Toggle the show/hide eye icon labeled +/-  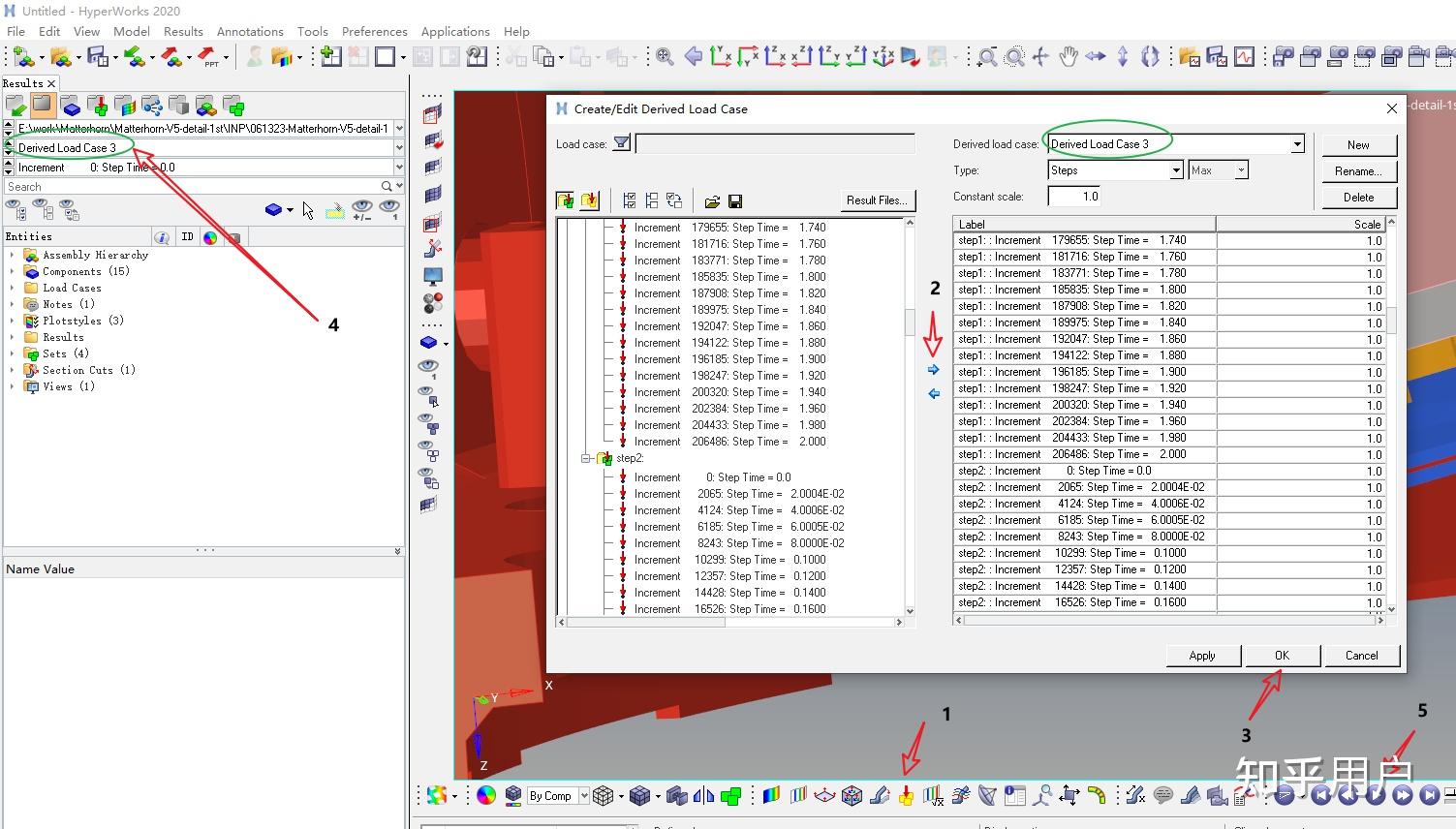pyautogui.click(x=362, y=209)
